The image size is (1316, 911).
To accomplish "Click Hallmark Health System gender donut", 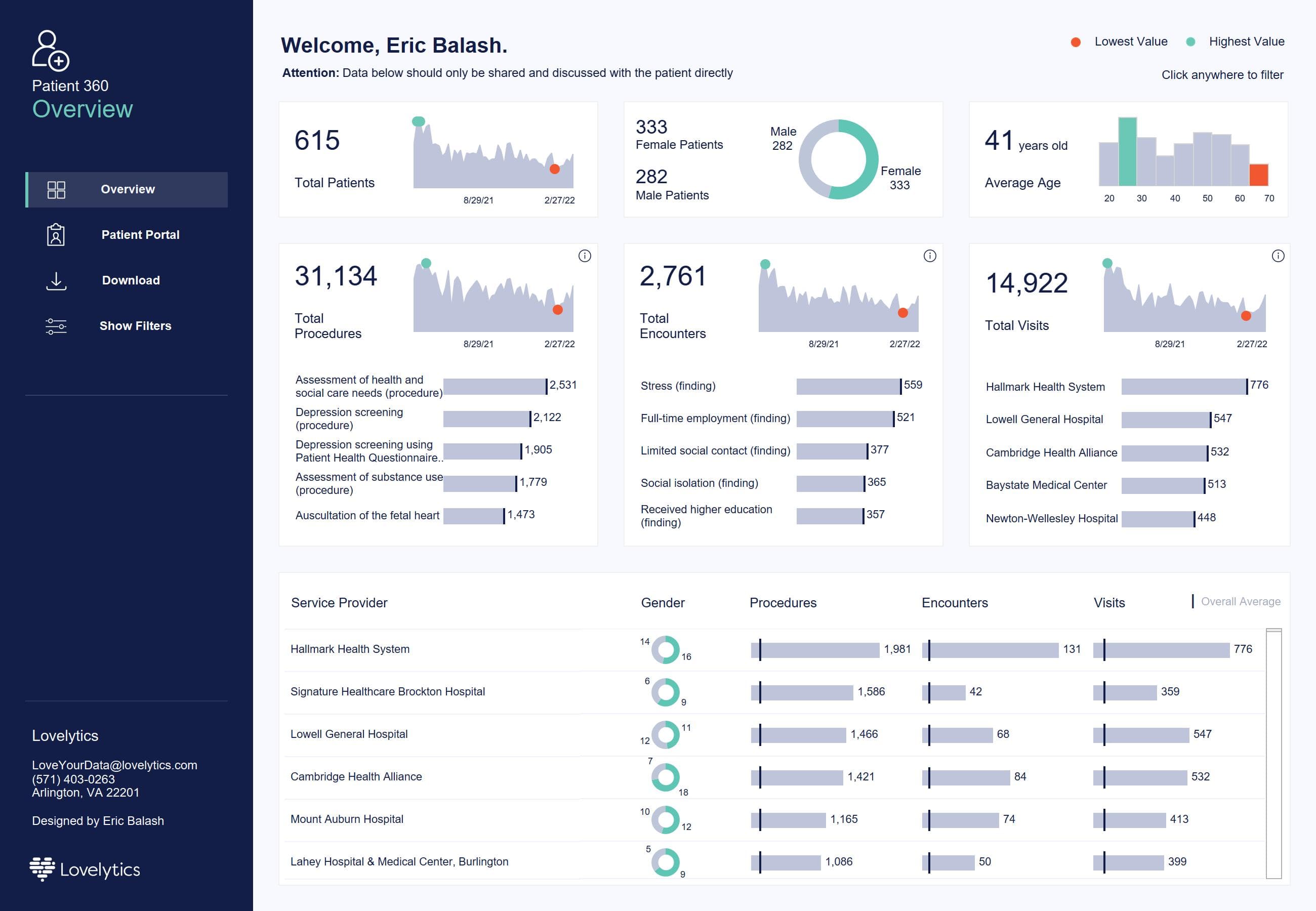I will point(666,649).
